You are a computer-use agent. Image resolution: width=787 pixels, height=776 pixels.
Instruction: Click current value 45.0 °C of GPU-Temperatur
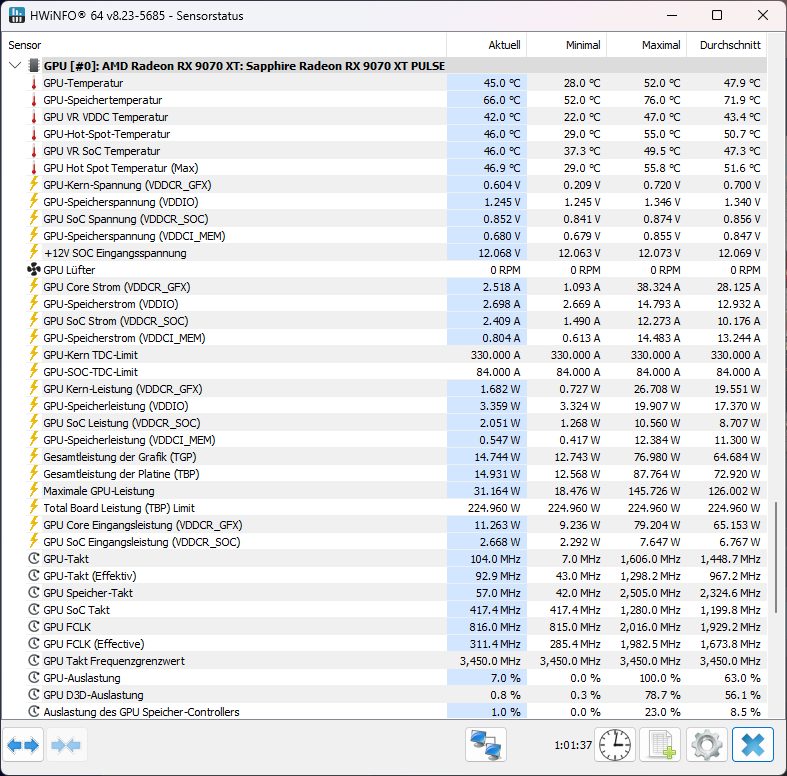[501, 83]
